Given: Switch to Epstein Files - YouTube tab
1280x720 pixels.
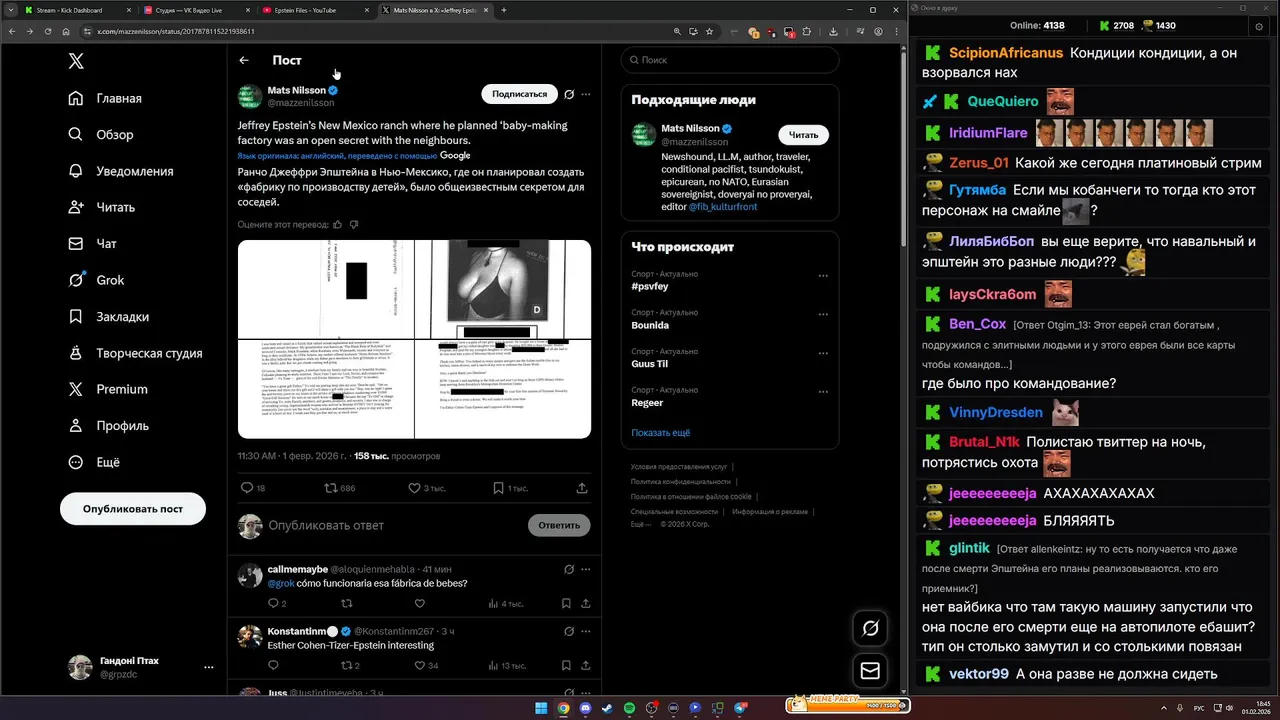Looking at the screenshot, I should click(315, 10).
